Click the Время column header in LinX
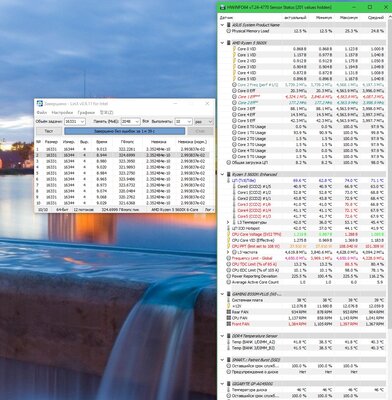Viewport: 392px width, 400px height. 102,142
